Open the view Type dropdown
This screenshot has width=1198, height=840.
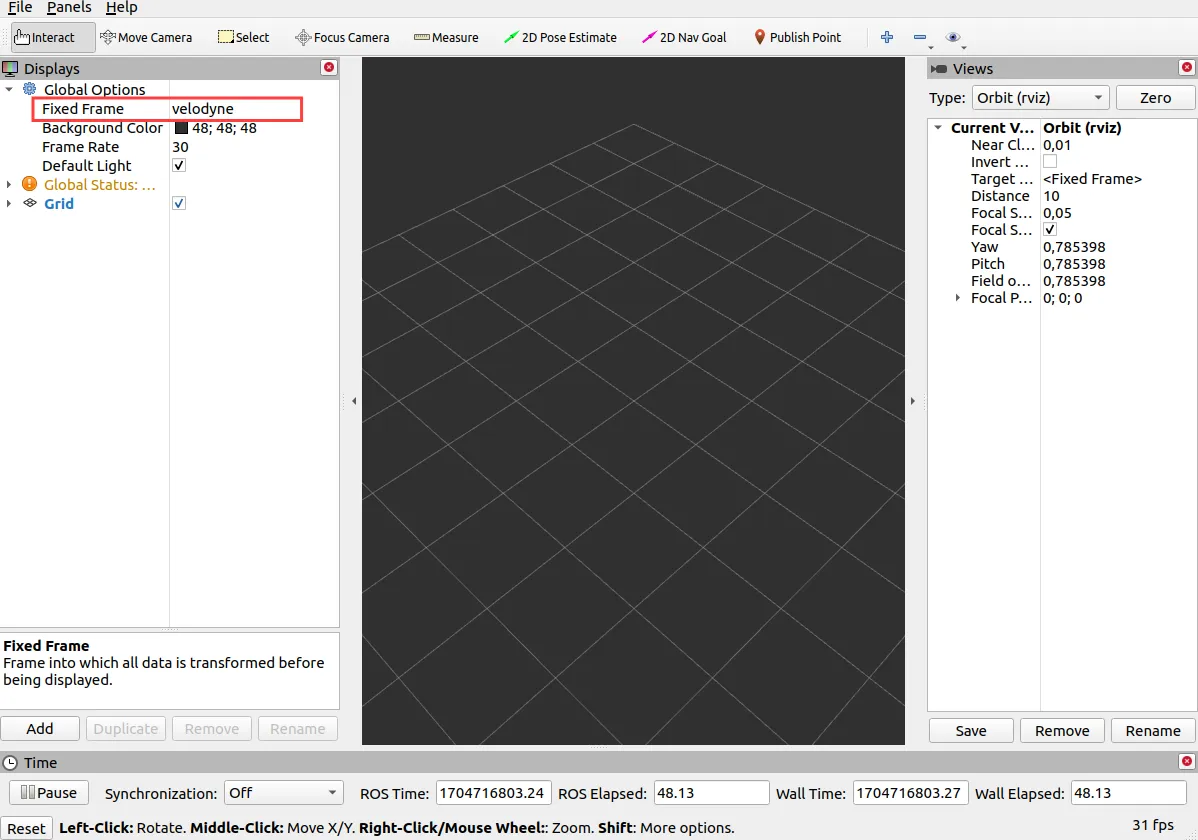tap(1040, 98)
